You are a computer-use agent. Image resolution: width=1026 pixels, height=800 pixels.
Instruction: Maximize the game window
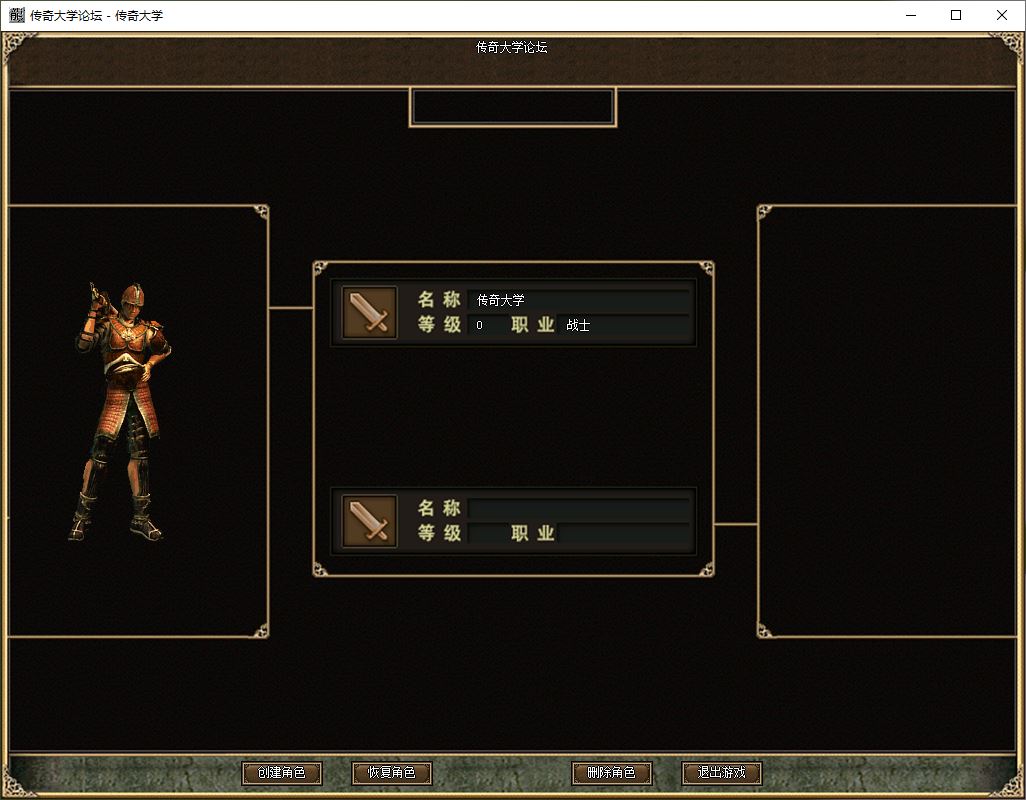956,15
